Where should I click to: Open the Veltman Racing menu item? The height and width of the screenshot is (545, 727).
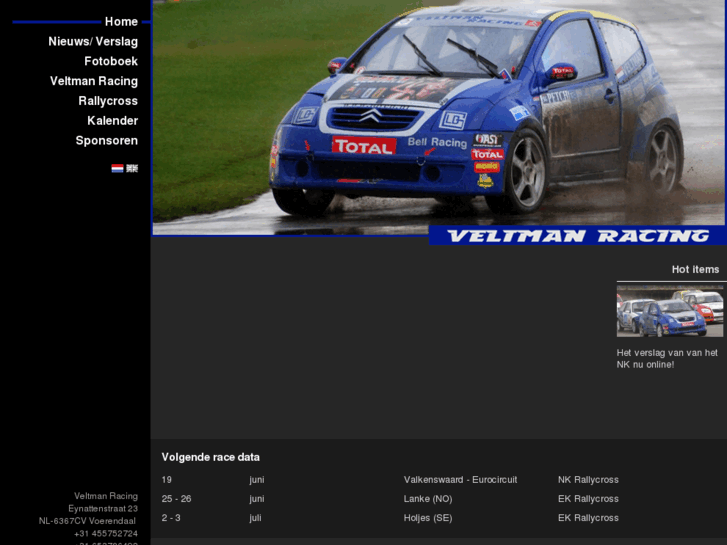click(x=94, y=81)
